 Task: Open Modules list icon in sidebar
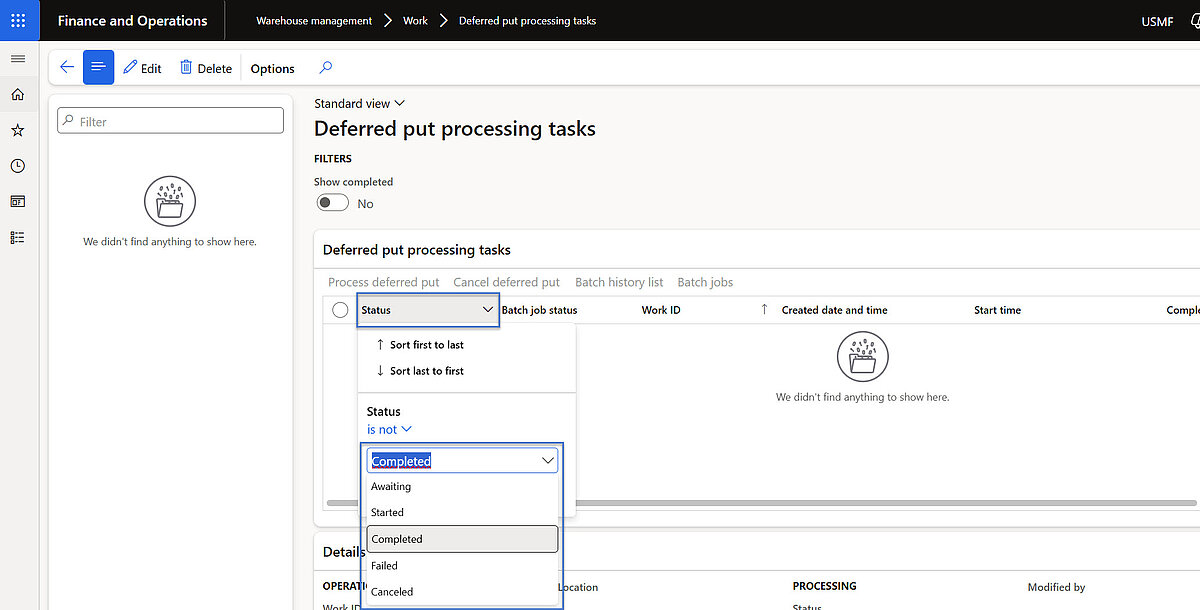(17, 238)
